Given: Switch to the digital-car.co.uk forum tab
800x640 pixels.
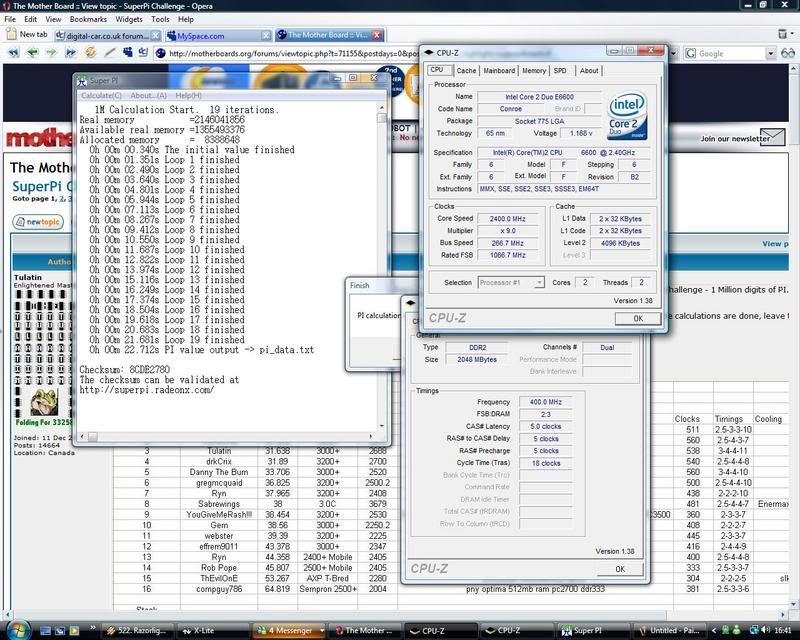Looking at the screenshot, I should coord(108,35).
